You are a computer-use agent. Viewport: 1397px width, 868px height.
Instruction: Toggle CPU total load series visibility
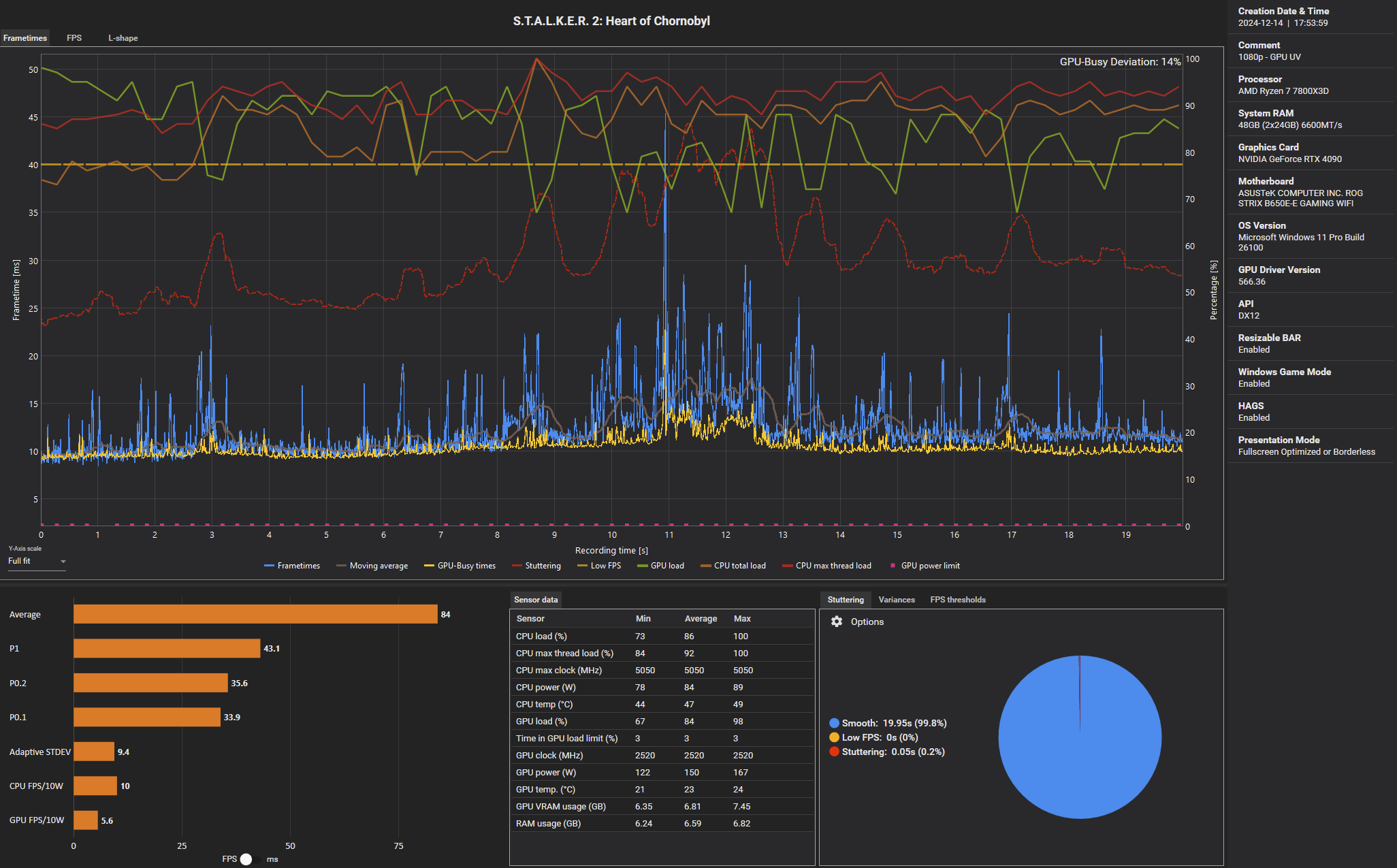739,566
